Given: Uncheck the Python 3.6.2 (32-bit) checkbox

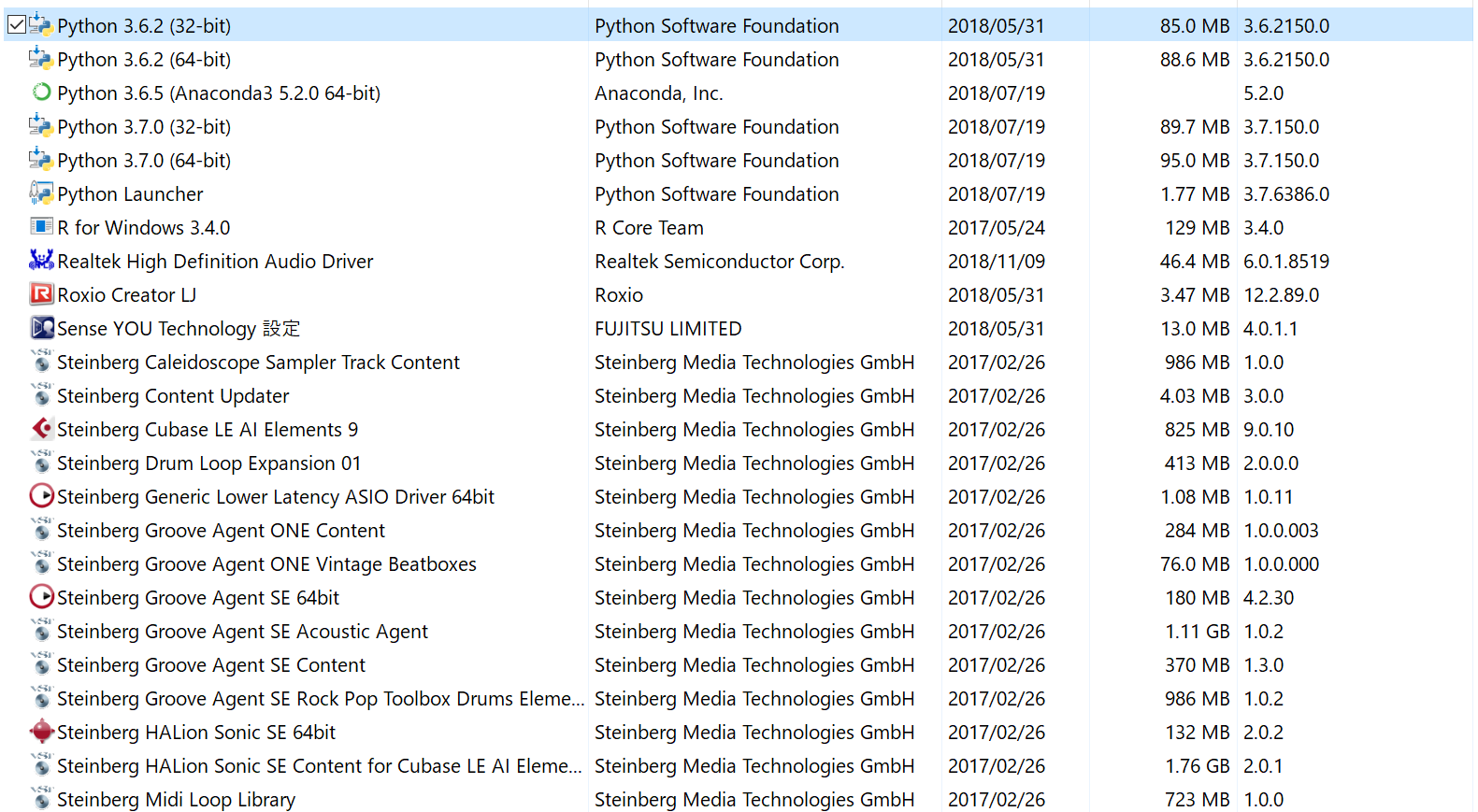Looking at the screenshot, I should [17, 25].
